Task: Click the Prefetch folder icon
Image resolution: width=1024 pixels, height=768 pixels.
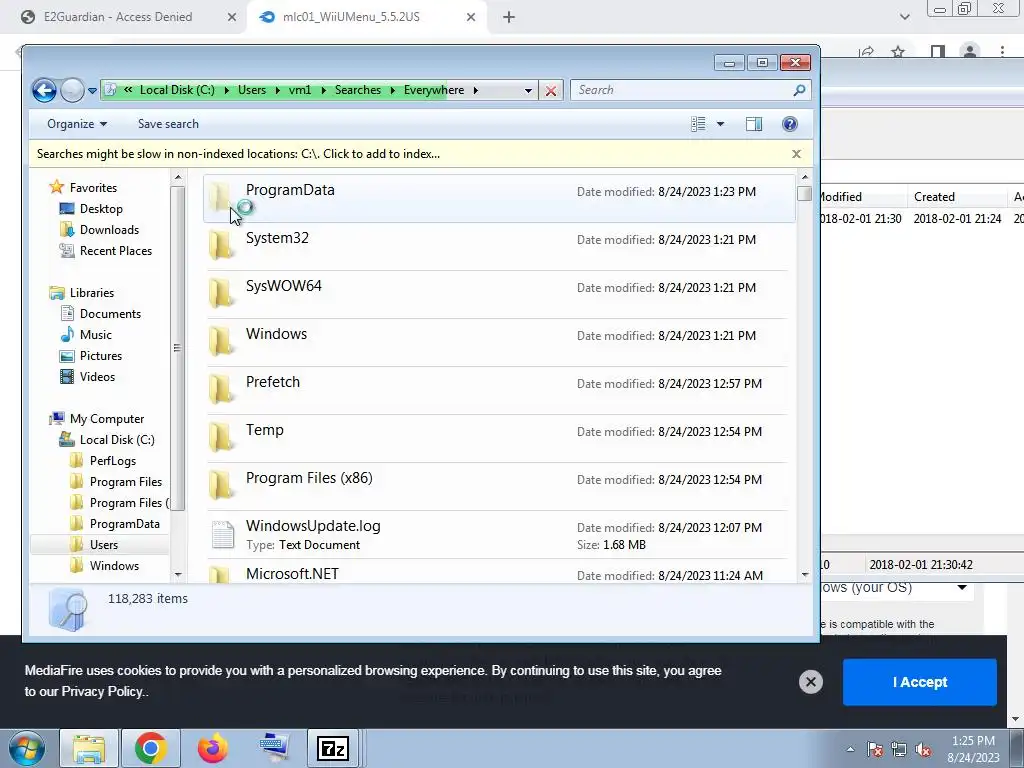Action: (x=221, y=391)
